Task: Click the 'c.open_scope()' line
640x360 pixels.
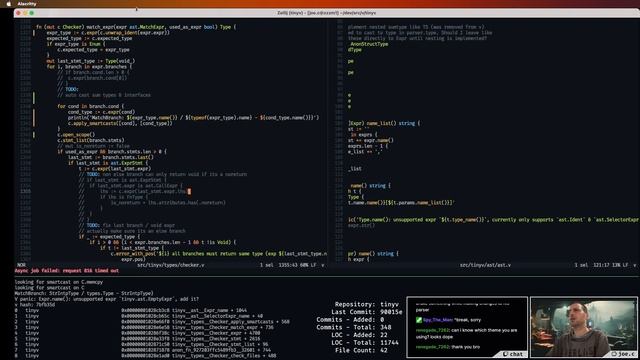Action: click(76, 135)
